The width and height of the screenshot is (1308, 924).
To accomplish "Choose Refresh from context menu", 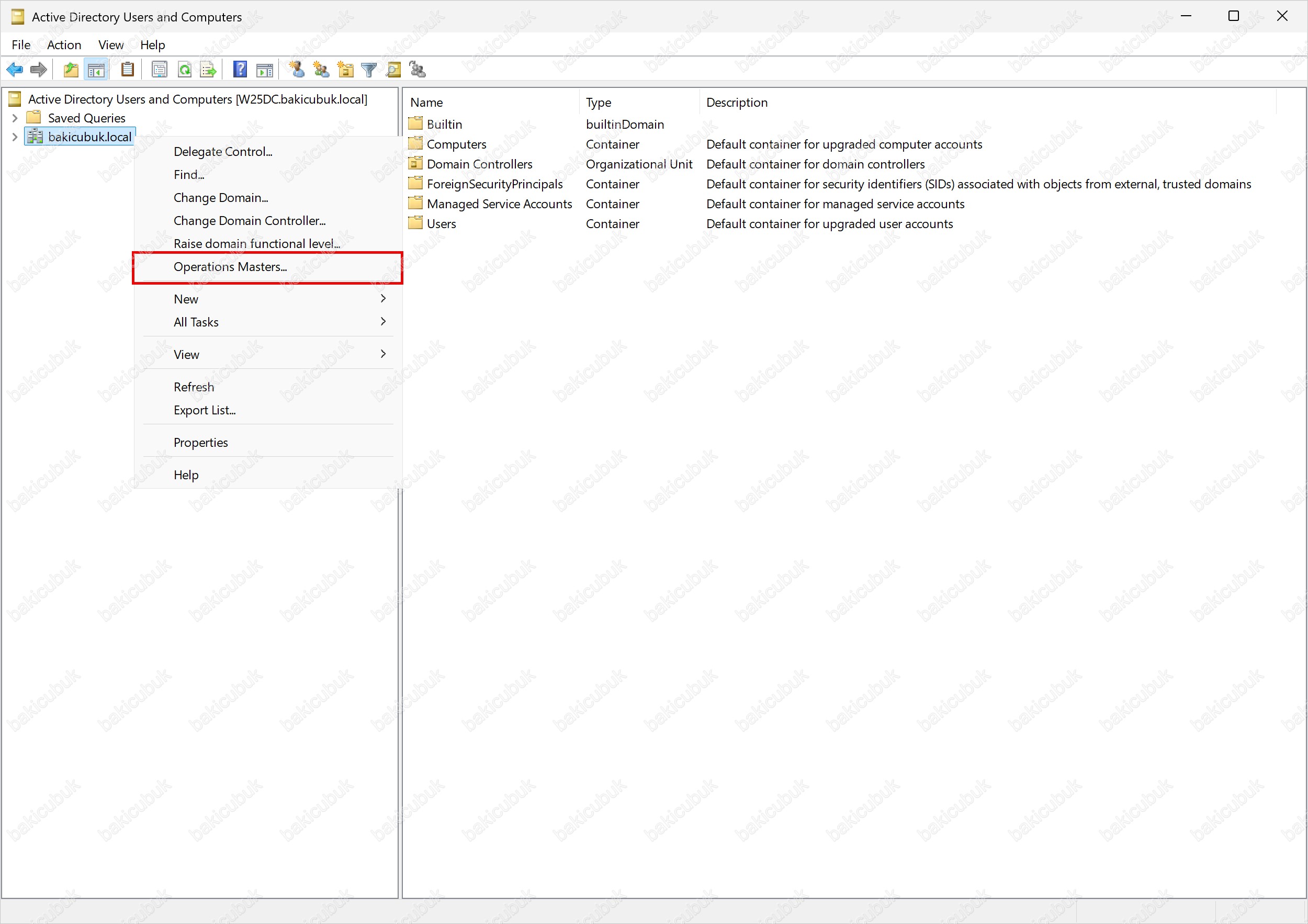I will point(268,387).
